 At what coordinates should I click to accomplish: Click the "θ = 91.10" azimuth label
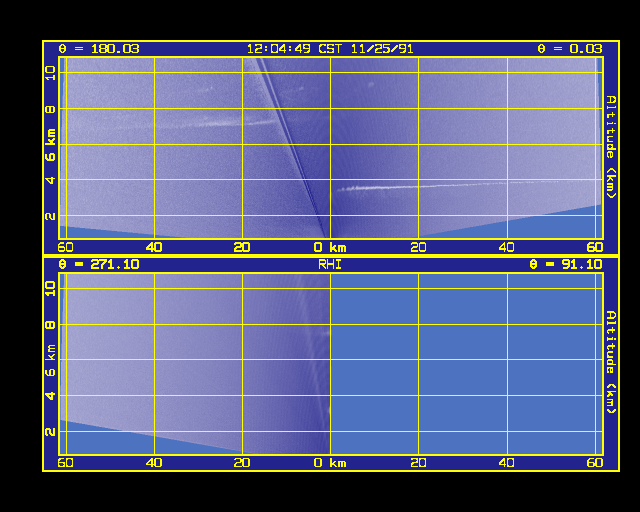[565, 264]
